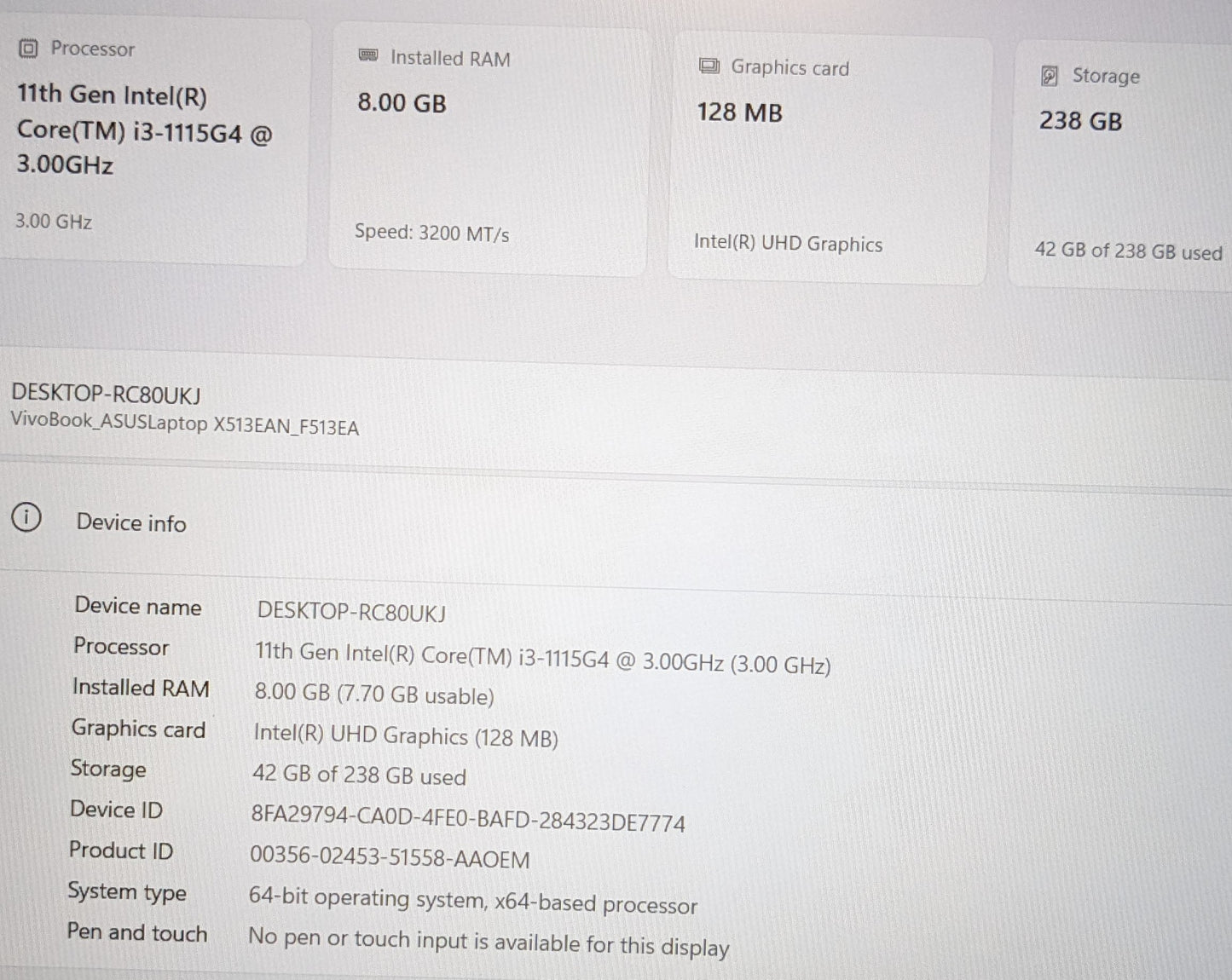Click the Device info circle icon
The height and width of the screenshot is (980, 1232).
point(26,516)
